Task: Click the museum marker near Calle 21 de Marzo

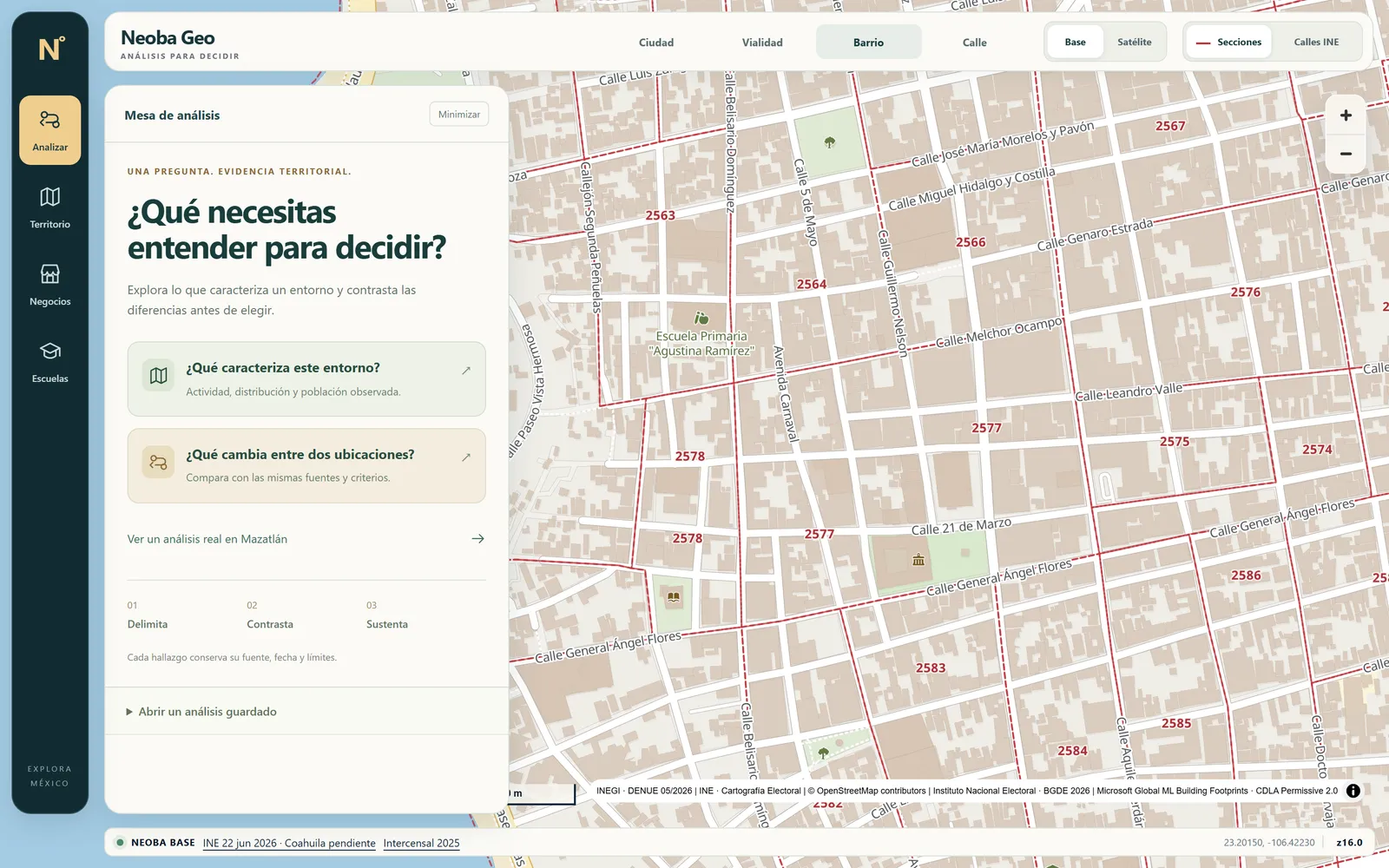Action: click(x=918, y=560)
